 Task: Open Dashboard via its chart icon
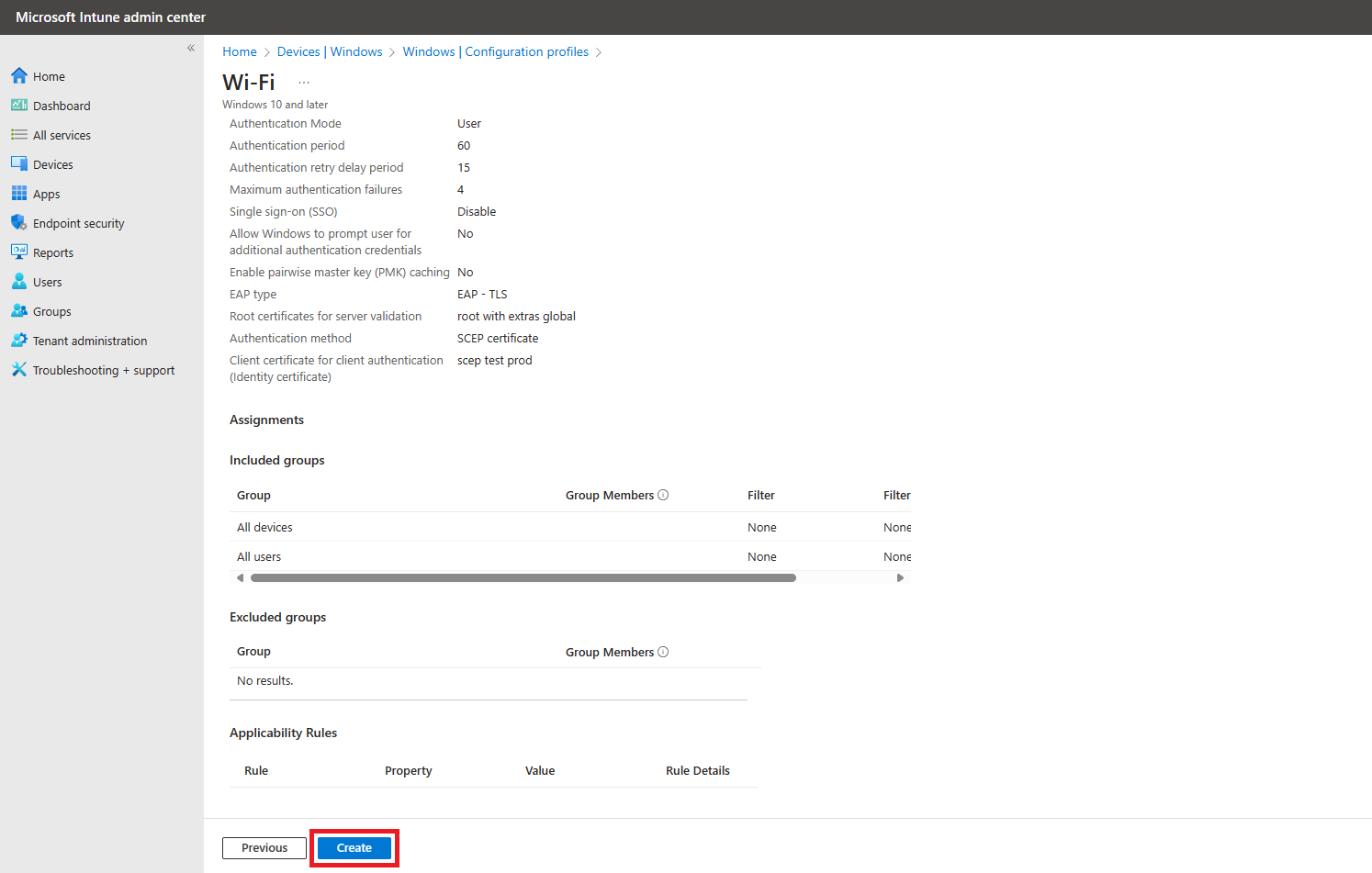[19, 105]
